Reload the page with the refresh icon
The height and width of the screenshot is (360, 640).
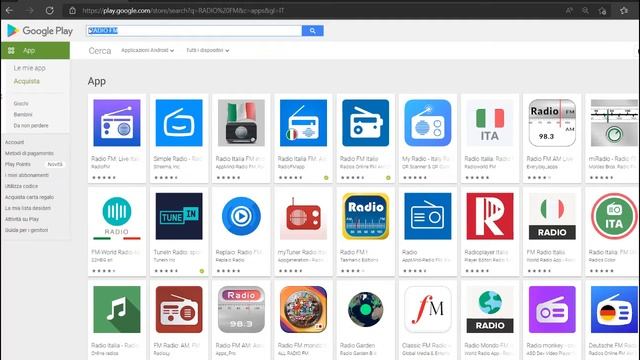pyautogui.click(x=49, y=10)
